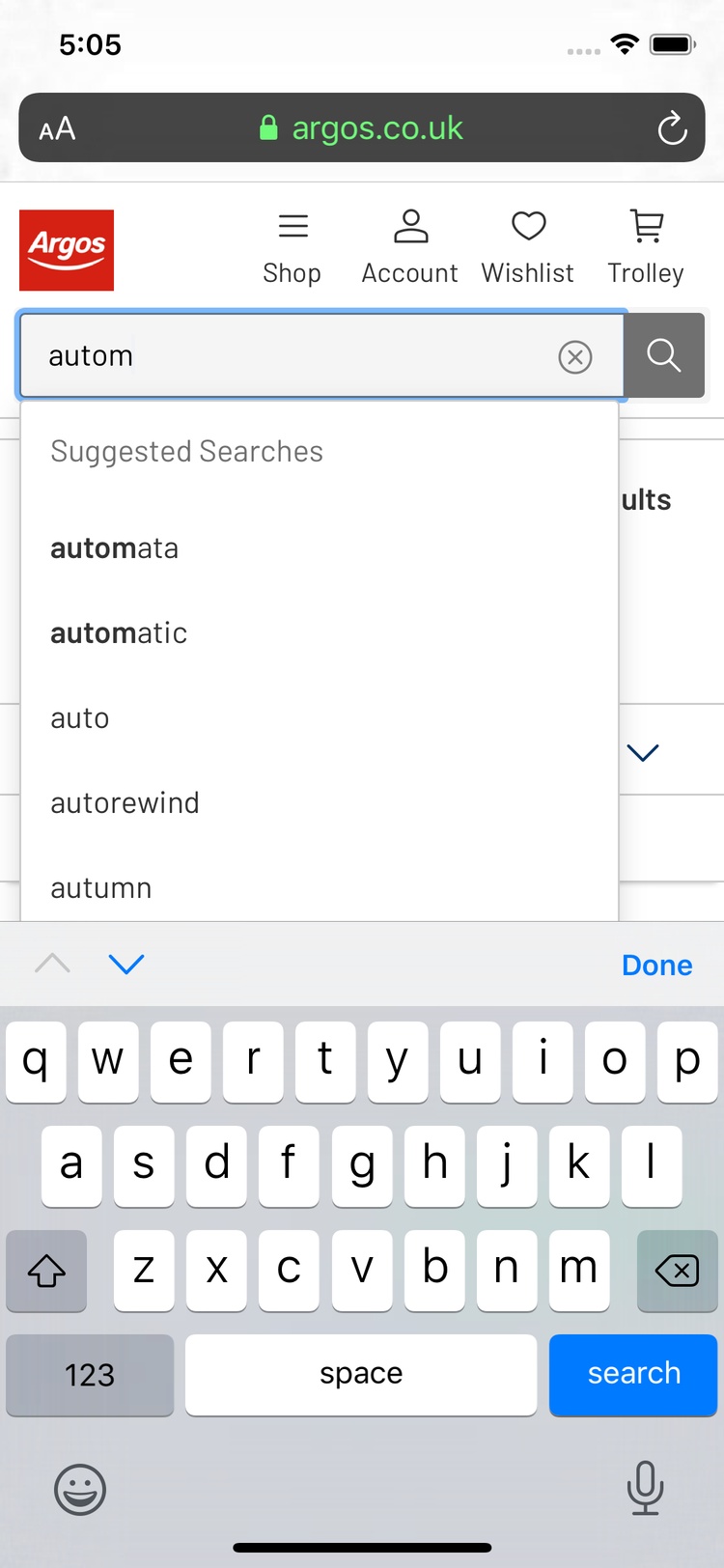Open the Trolley cart icon

(x=646, y=249)
